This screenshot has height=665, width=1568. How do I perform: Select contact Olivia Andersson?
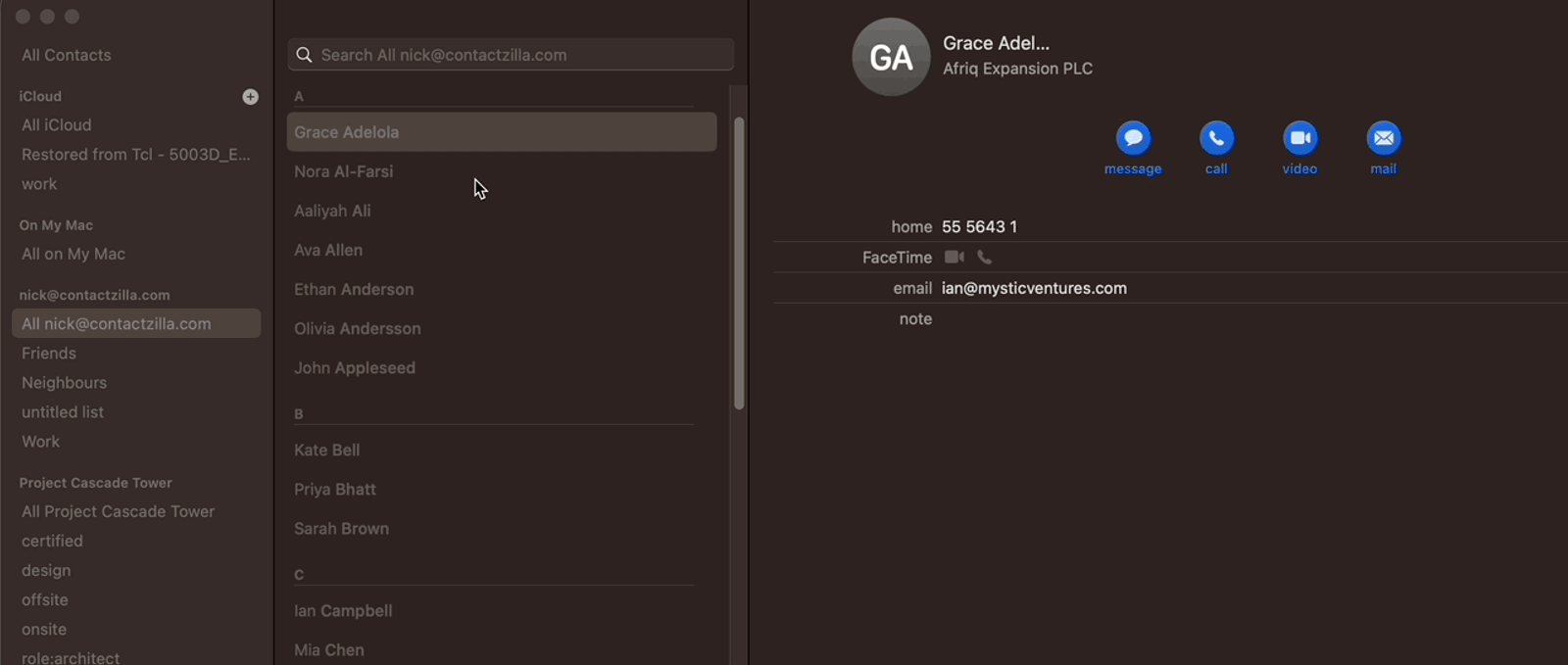click(358, 328)
